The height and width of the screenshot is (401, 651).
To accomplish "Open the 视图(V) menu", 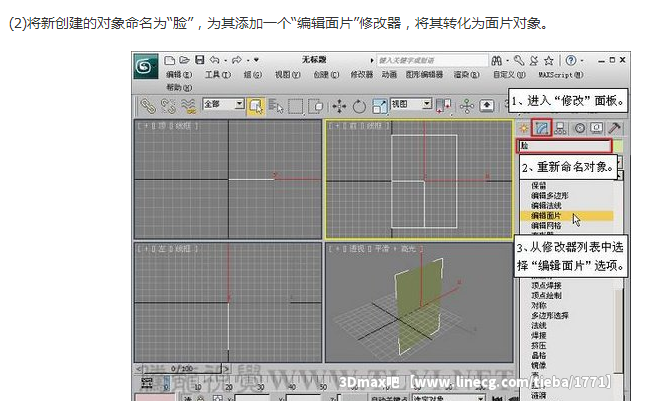I will (x=287, y=75).
